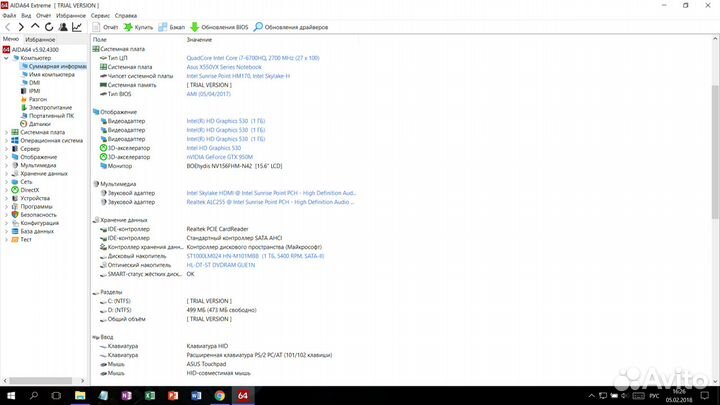The height and width of the screenshot is (405, 720).
Task: Open PowerPoint from the taskbar
Action: (x=173, y=395)
